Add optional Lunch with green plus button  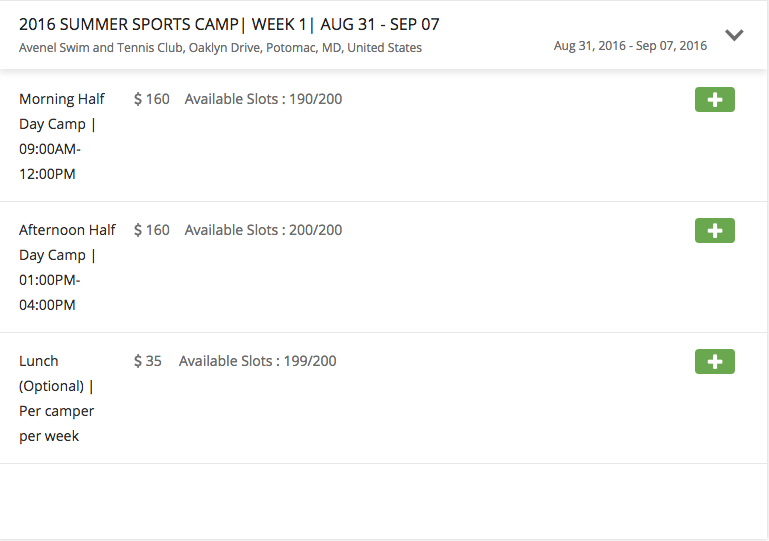pos(714,362)
